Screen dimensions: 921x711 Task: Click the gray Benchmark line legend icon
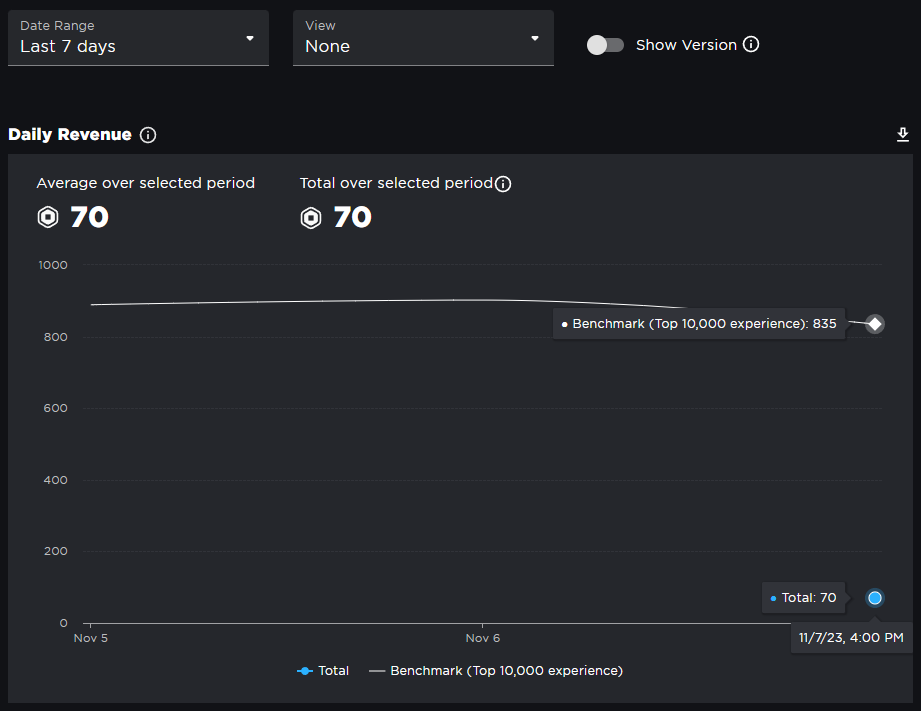coord(374,671)
